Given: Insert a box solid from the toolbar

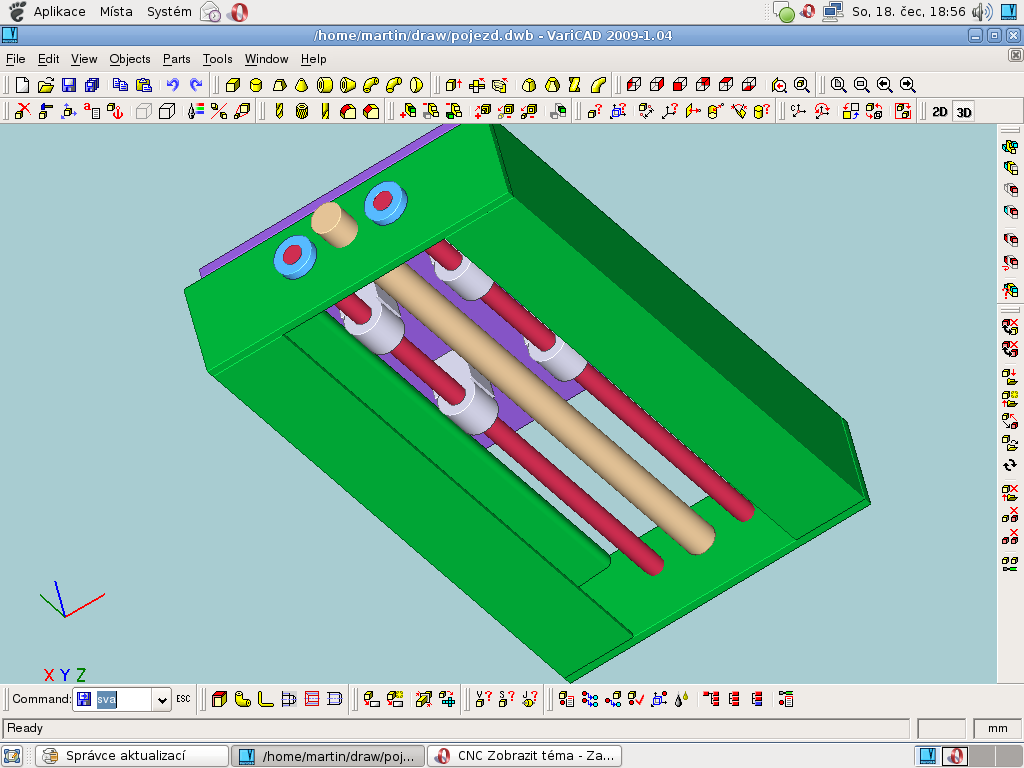Looking at the screenshot, I should tap(232, 85).
